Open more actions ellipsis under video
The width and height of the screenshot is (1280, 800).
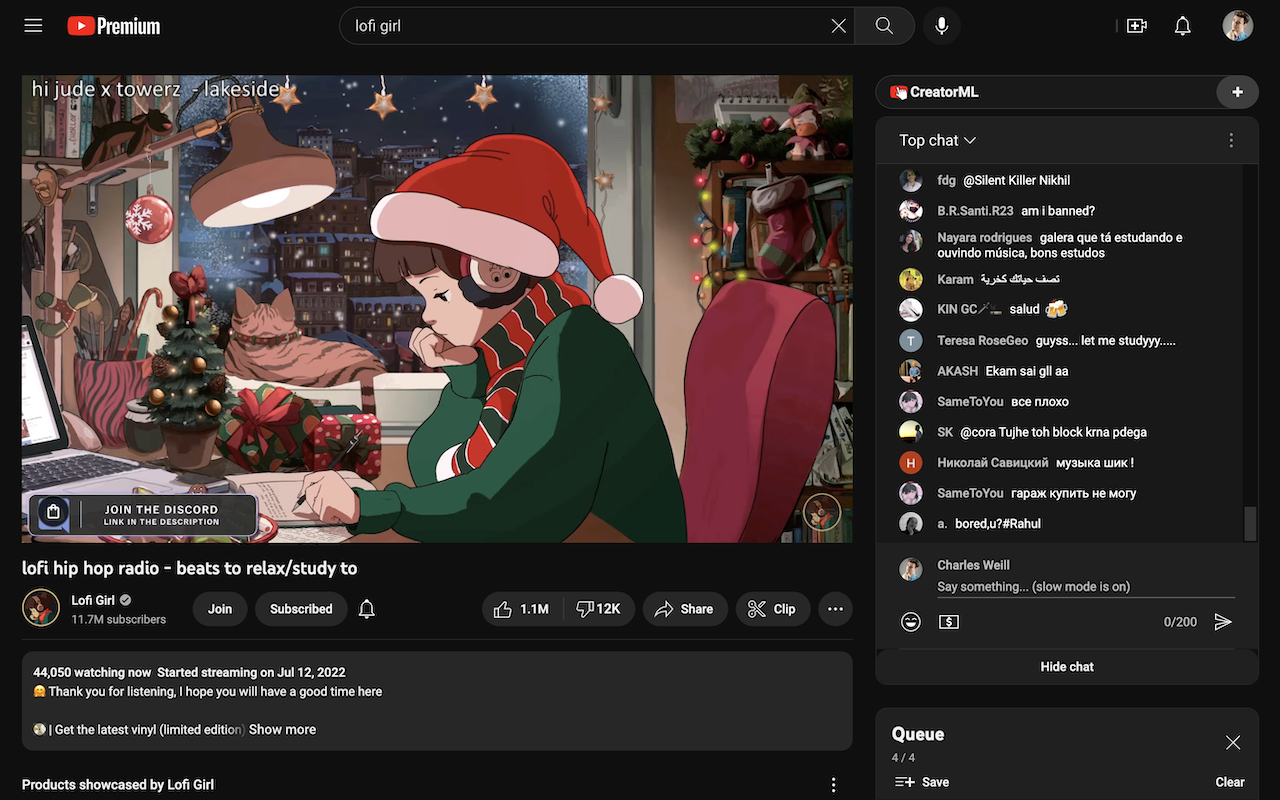(835, 609)
